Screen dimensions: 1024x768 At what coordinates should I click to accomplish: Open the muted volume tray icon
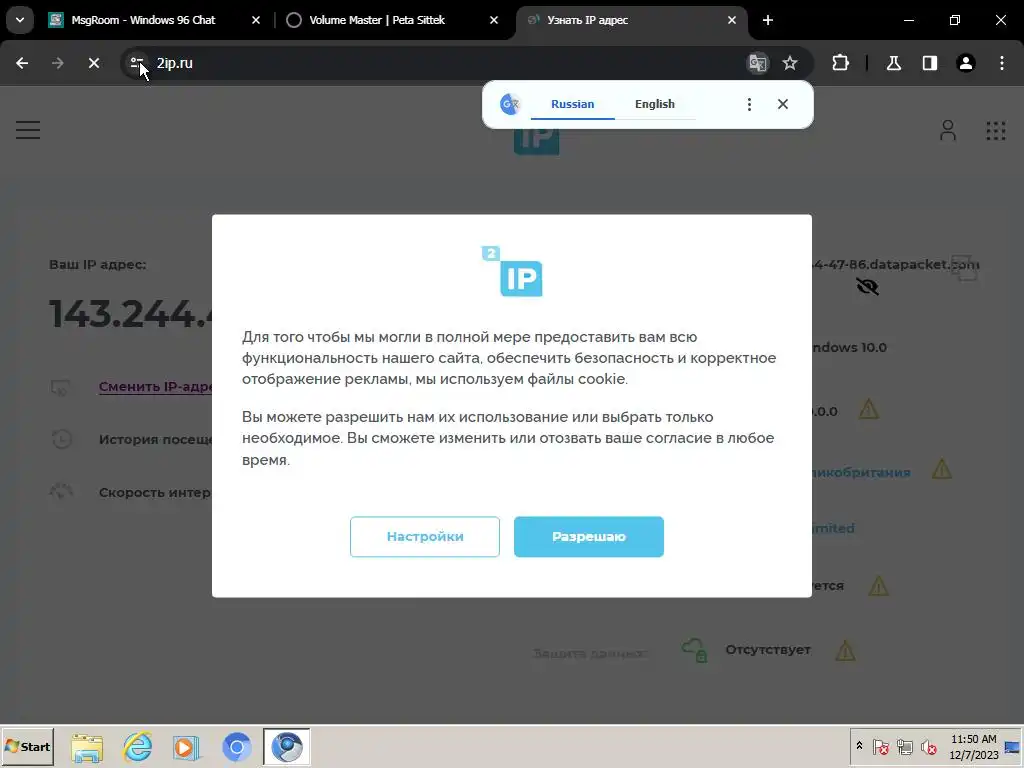[x=929, y=746]
